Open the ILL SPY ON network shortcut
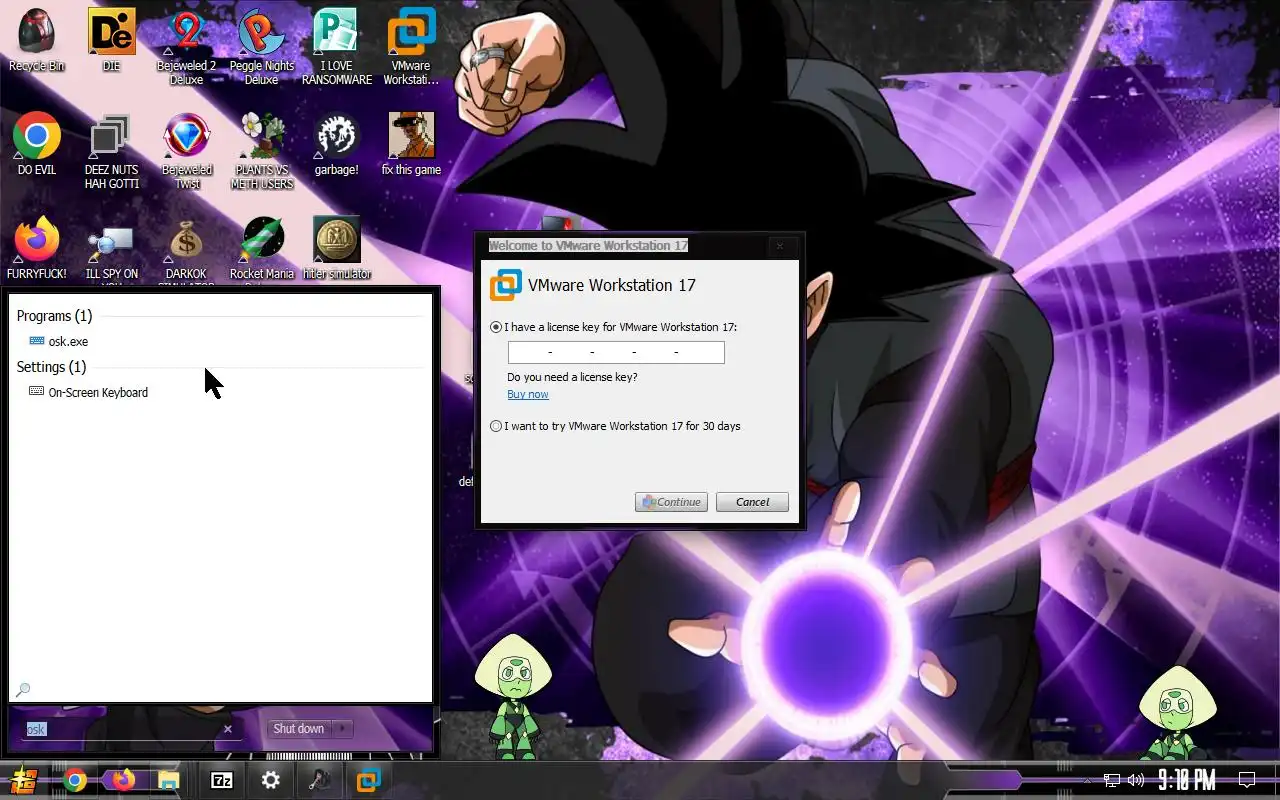This screenshot has width=1280, height=800. pos(111,252)
